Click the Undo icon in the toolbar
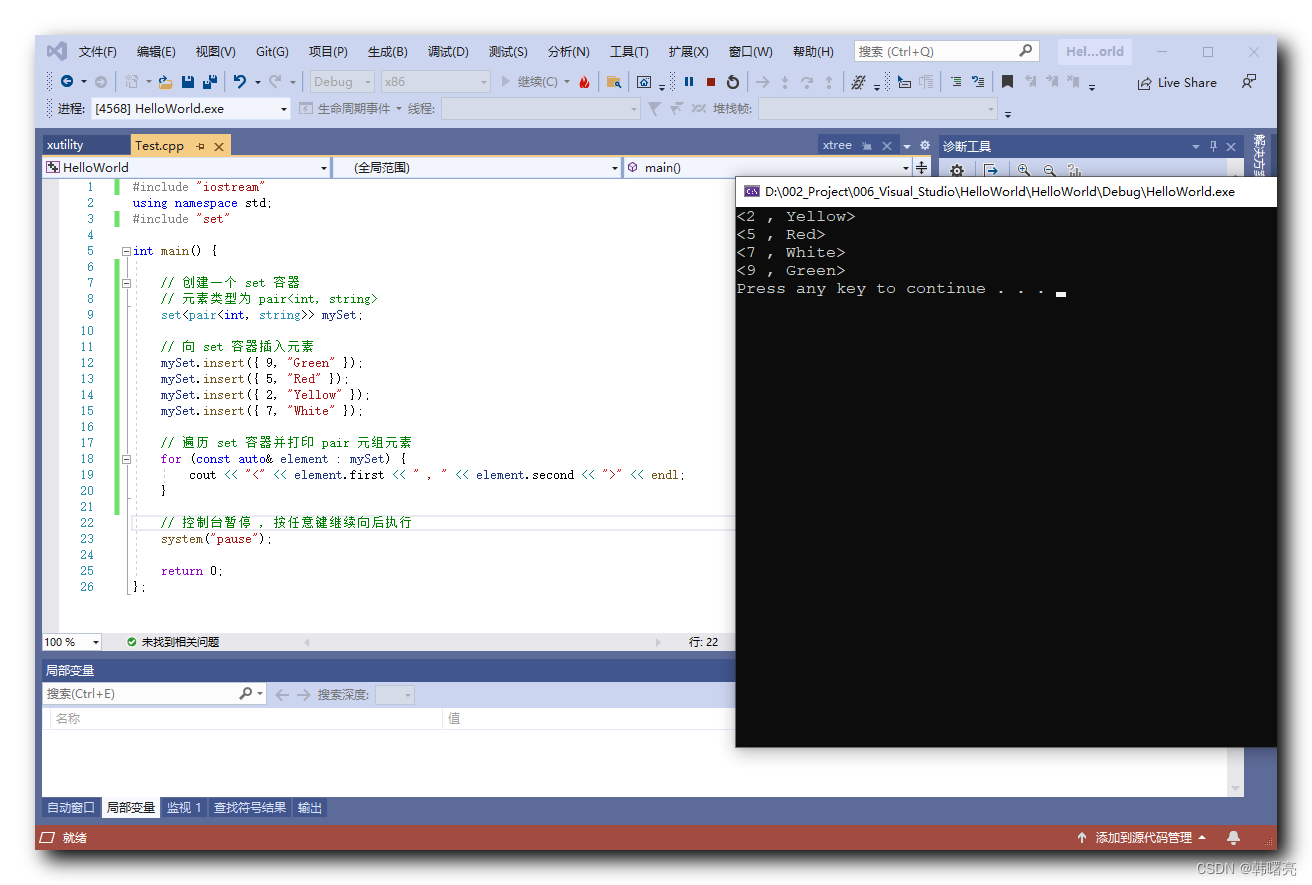 pos(240,82)
